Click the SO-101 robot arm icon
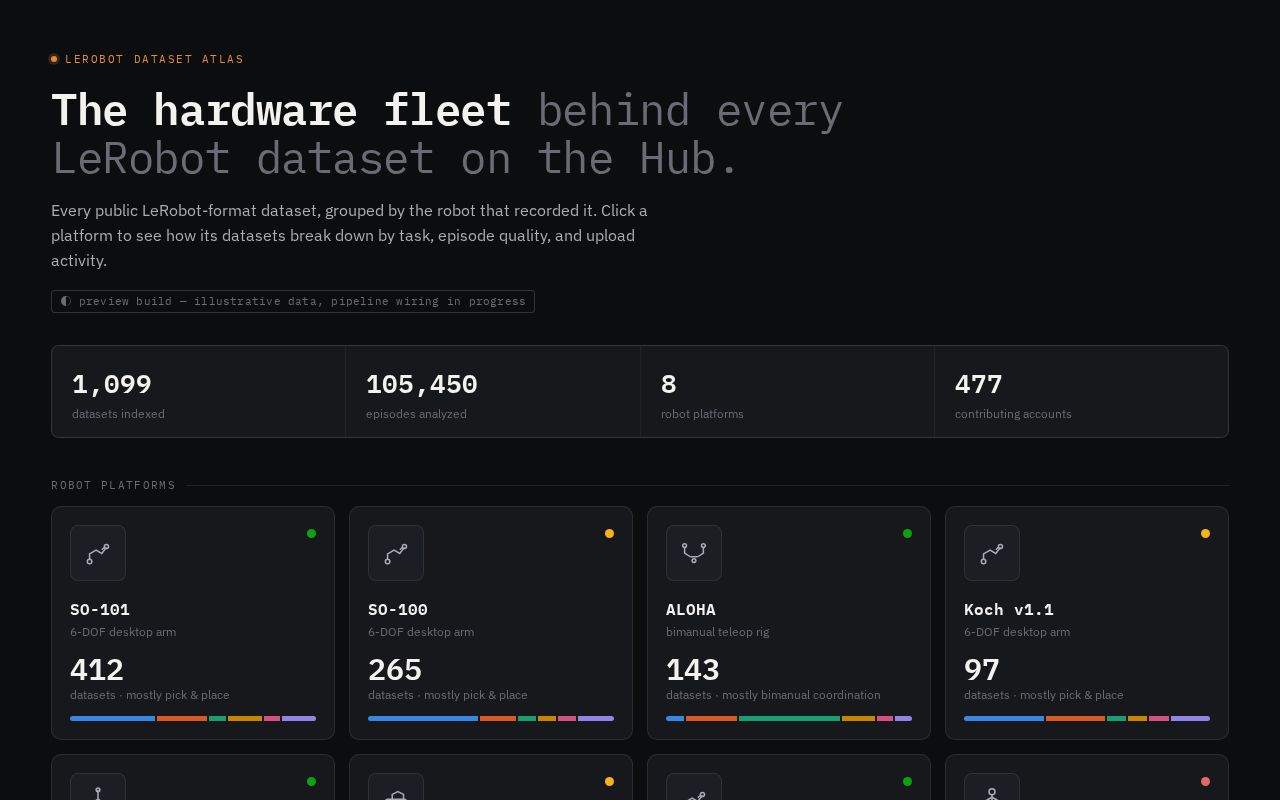Image resolution: width=1280 pixels, height=800 pixels. (98, 553)
